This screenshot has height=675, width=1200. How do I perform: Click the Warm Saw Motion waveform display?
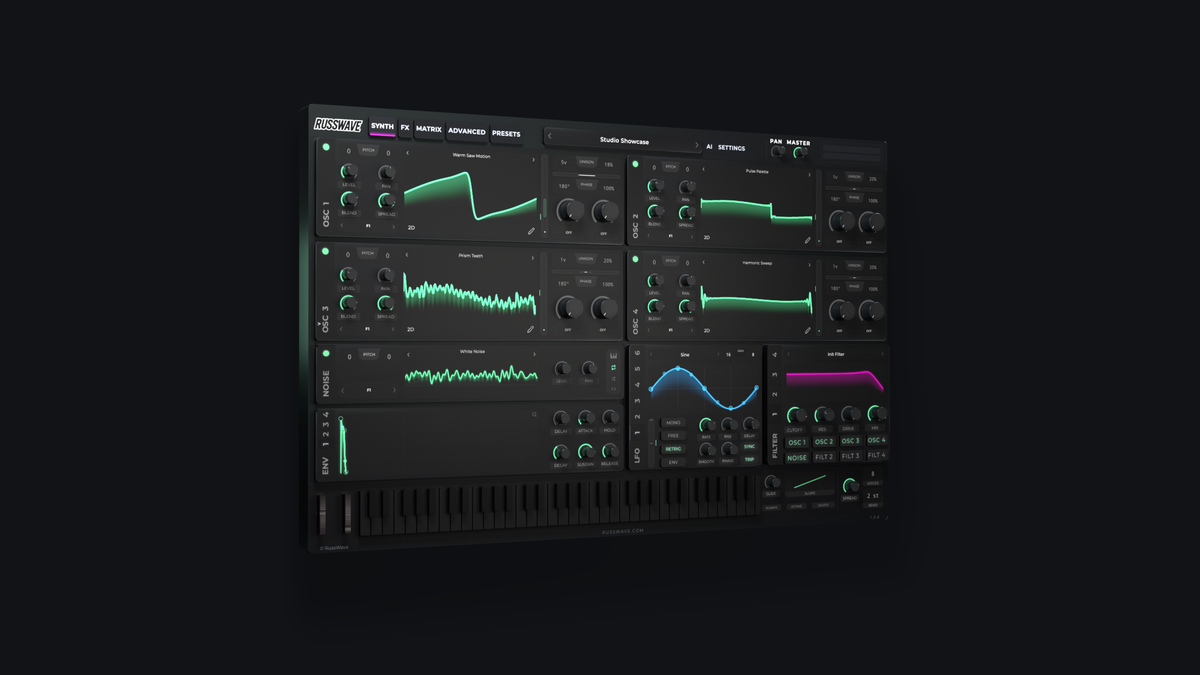tap(471, 196)
